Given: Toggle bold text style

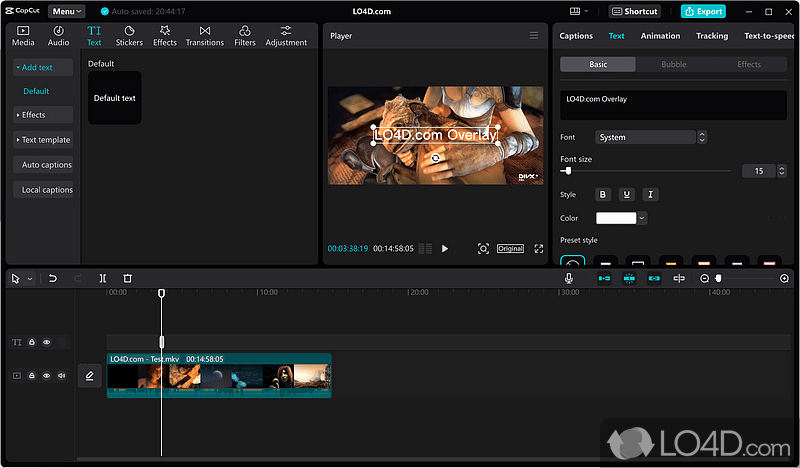Looking at the screenshot, I should pos(603,194).
